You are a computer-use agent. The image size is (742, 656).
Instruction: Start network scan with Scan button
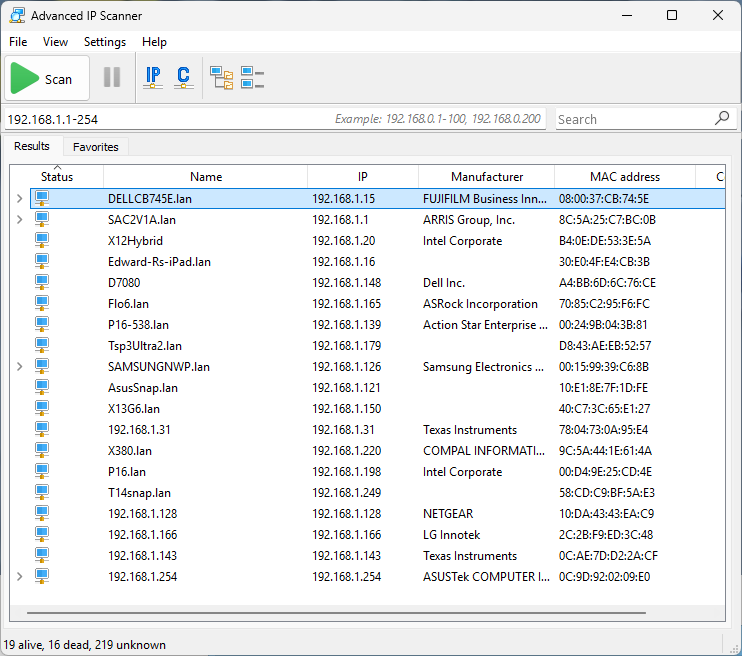[46, 78]
